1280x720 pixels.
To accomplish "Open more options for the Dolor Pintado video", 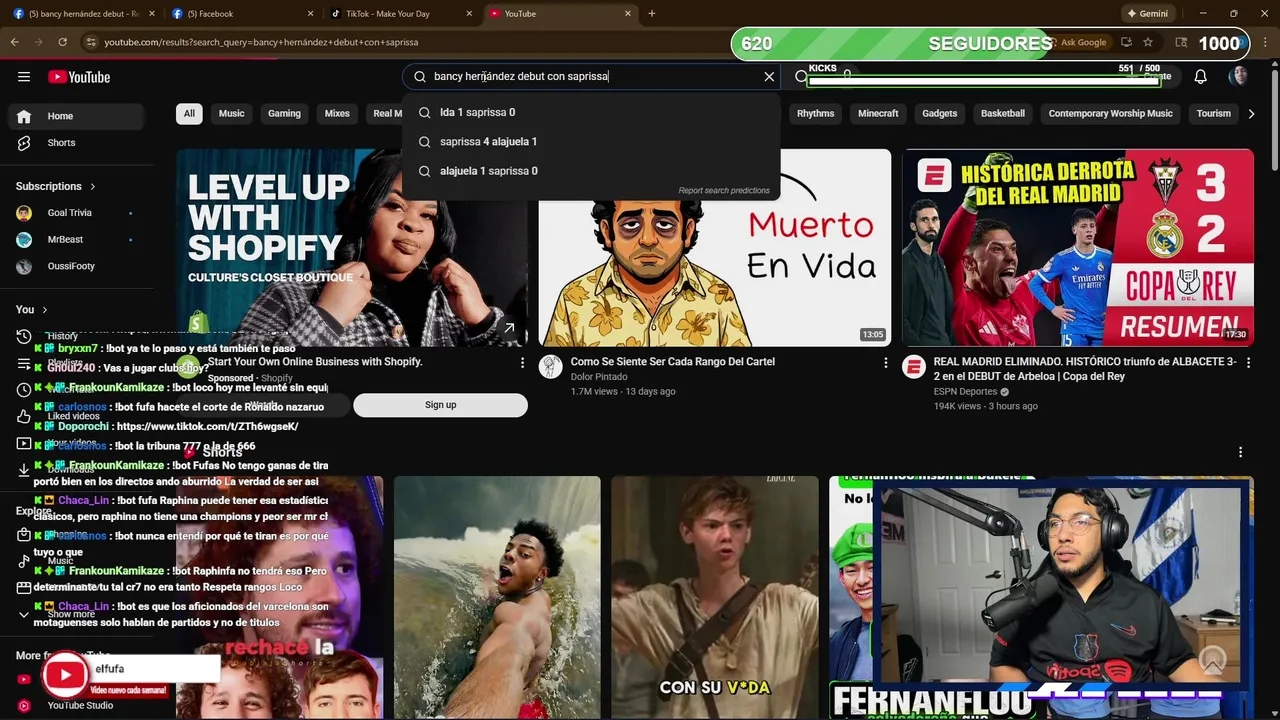I will tap(885, 363).
